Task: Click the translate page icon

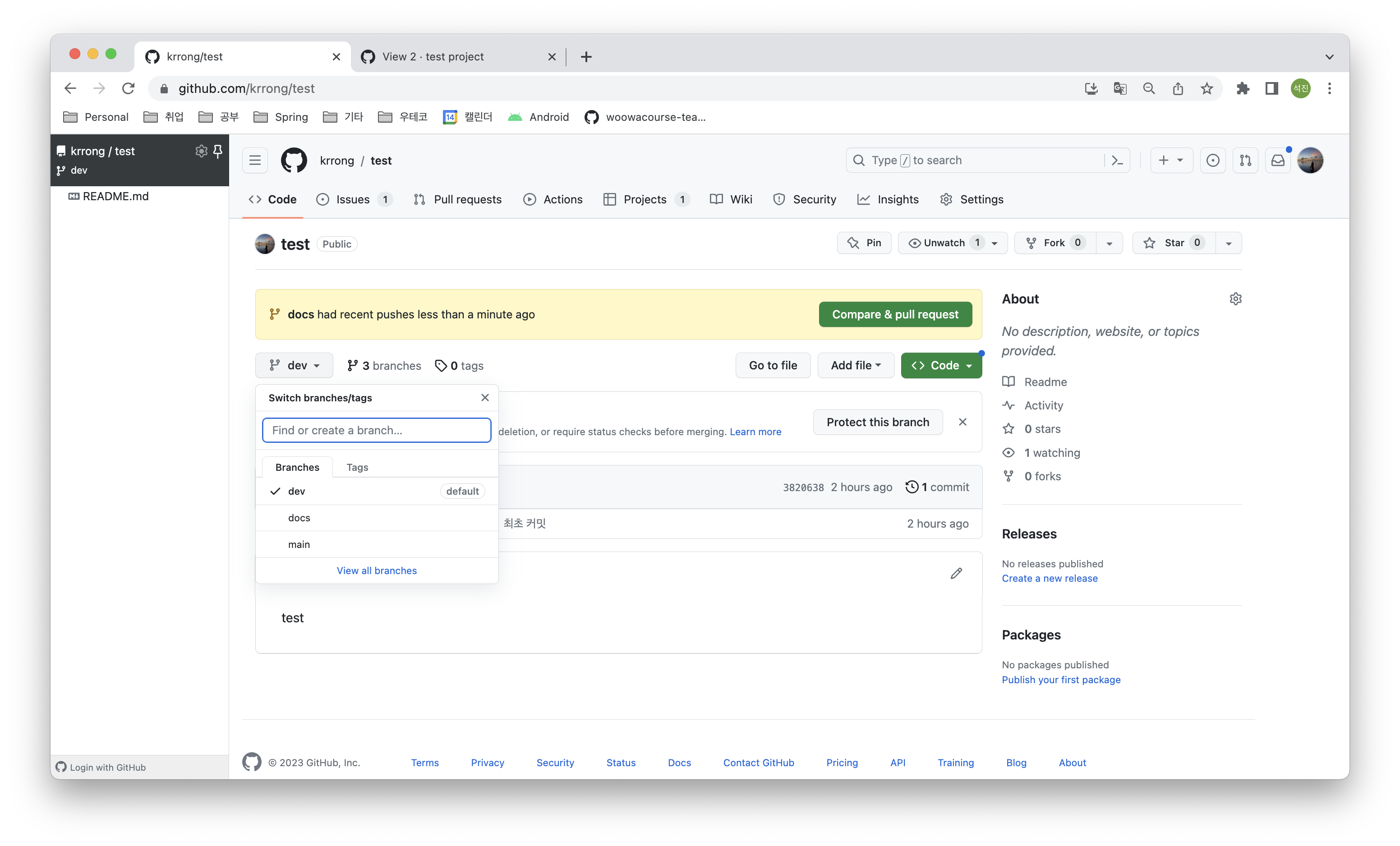Action: pyautogui.click(x=1120, y=89)
